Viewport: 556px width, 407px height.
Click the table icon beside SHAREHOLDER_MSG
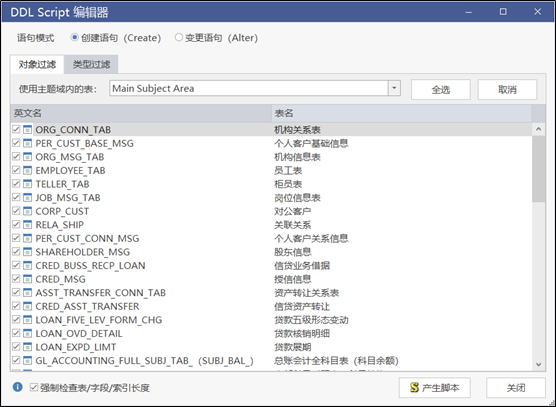(x=27, y=252)
